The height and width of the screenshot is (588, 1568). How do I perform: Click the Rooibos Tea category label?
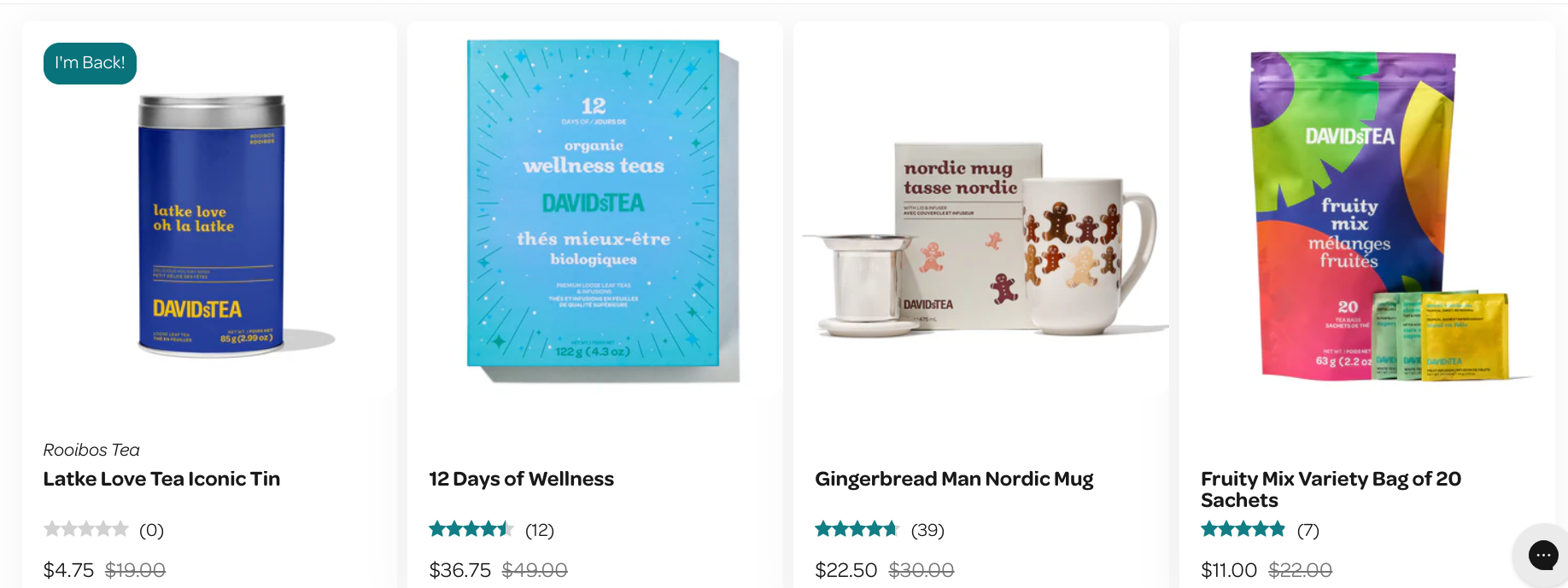(x=91, y=450)
